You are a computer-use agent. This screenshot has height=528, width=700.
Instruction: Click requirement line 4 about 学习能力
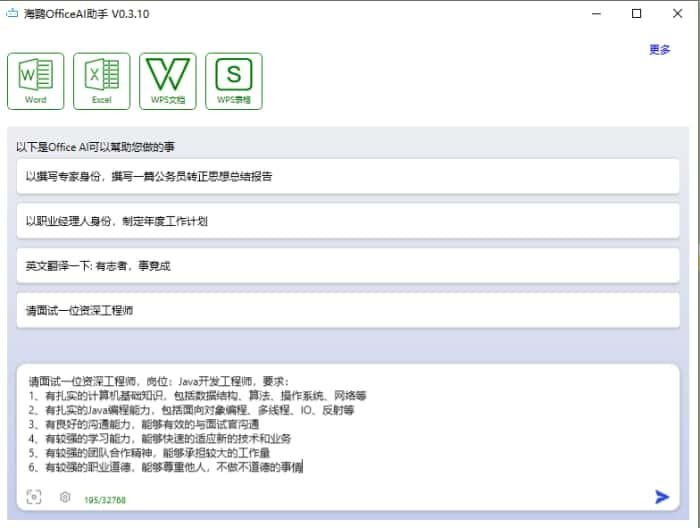160,438
